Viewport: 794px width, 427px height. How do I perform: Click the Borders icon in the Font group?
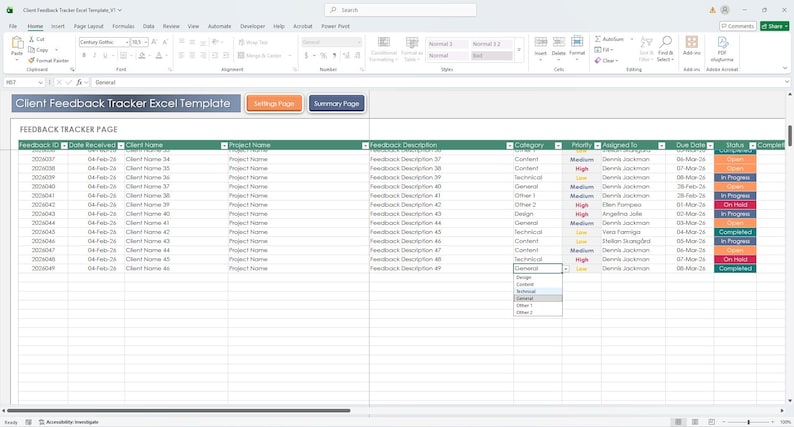tap(124, 55)
